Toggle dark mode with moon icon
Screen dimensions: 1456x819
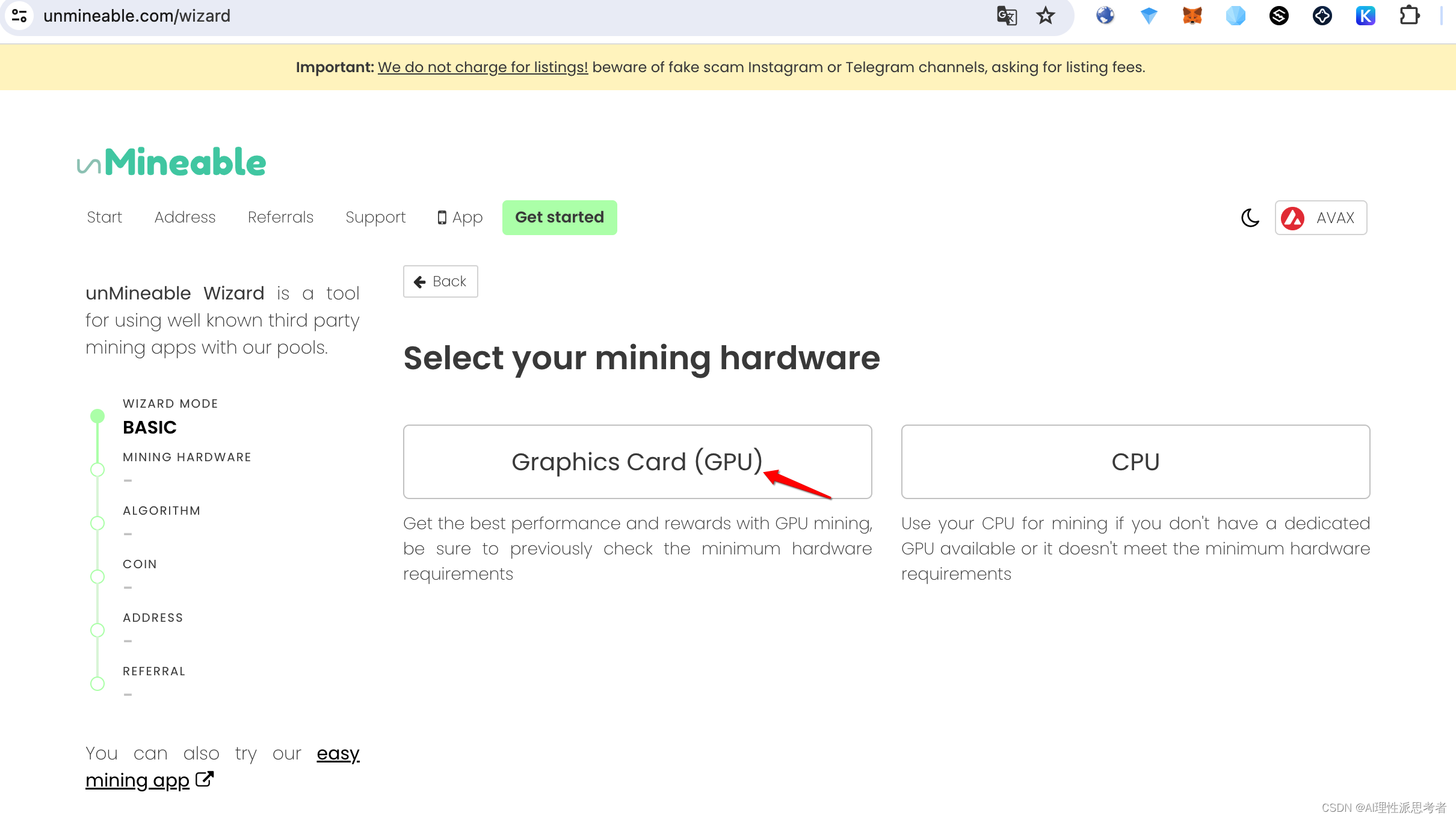click(x=1250, y=218)
